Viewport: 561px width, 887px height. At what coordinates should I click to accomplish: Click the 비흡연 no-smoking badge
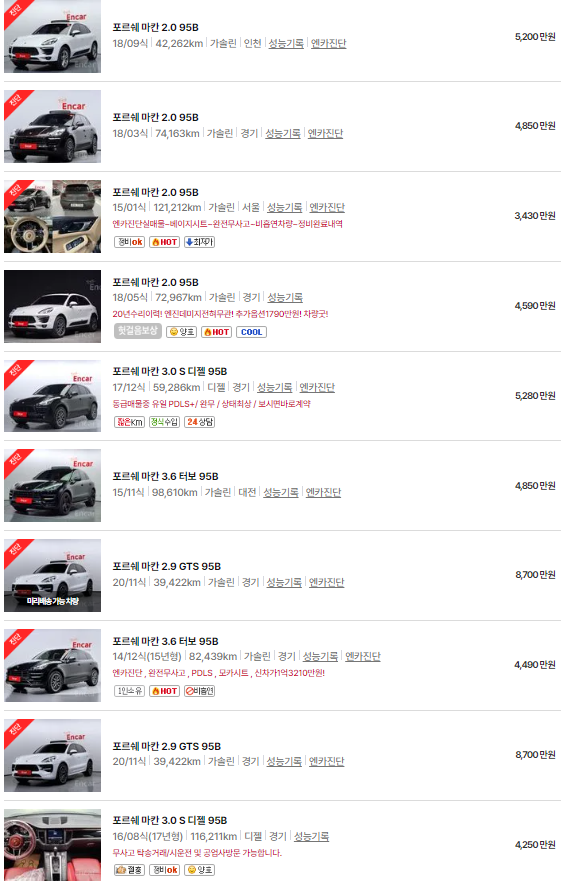point(199,691)
